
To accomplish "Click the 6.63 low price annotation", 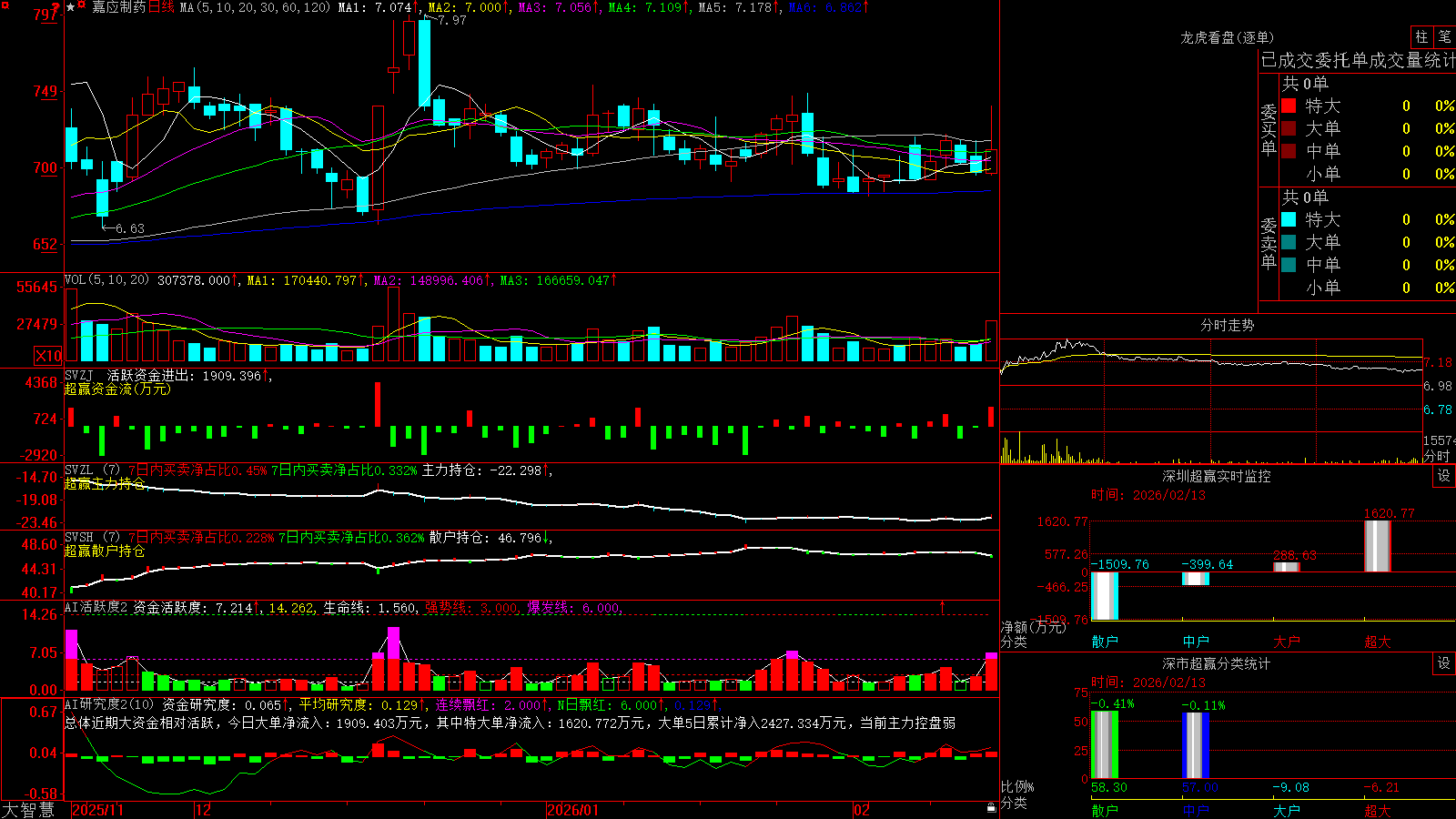I will coord(130,228).
